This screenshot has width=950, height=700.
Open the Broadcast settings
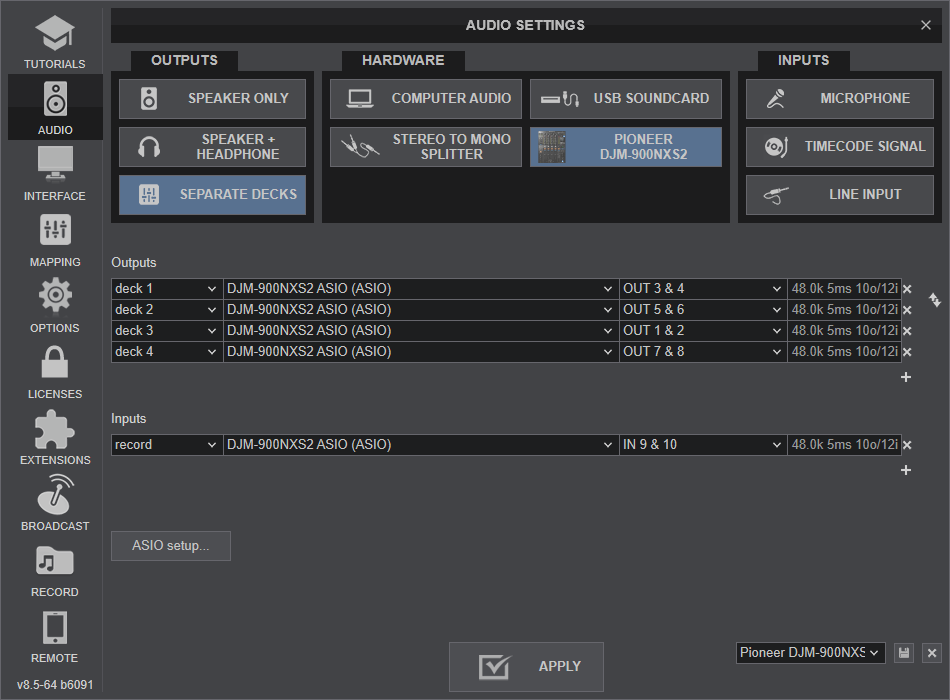click(54, 503)
